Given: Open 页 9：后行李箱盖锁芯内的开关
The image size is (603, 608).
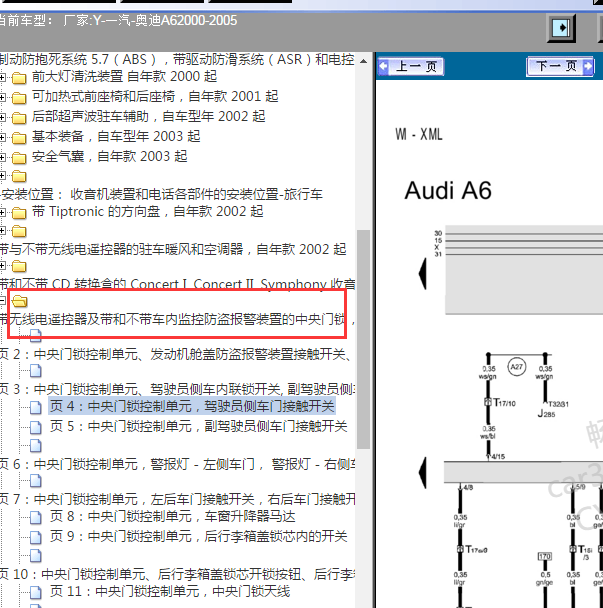Looking at the screenshot, I should tap(199, 537).
